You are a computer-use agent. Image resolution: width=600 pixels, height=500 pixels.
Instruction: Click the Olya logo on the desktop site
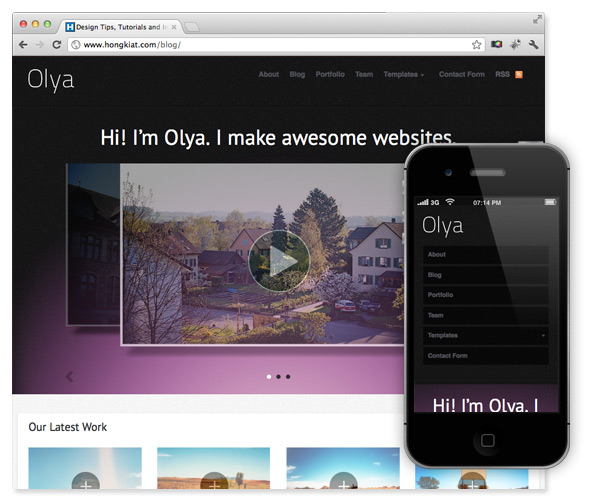pos(51,80)
